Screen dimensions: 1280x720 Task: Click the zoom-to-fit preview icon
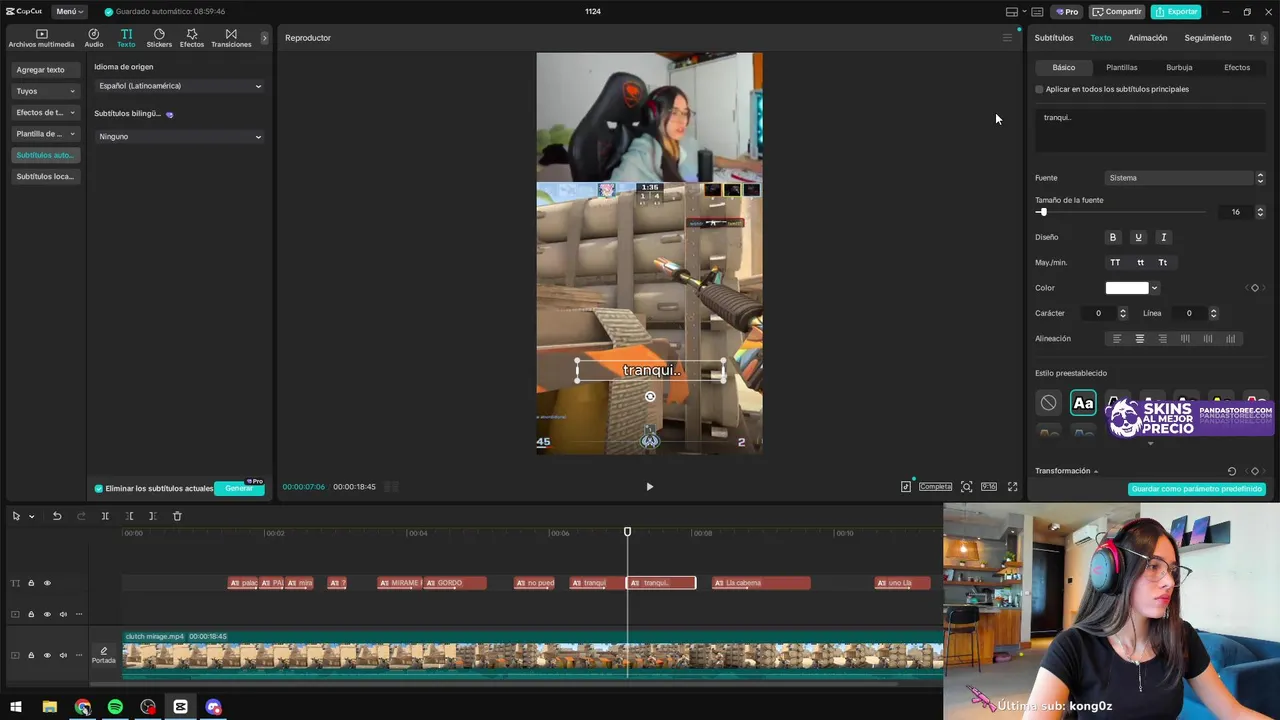click(x=967, y=487)
